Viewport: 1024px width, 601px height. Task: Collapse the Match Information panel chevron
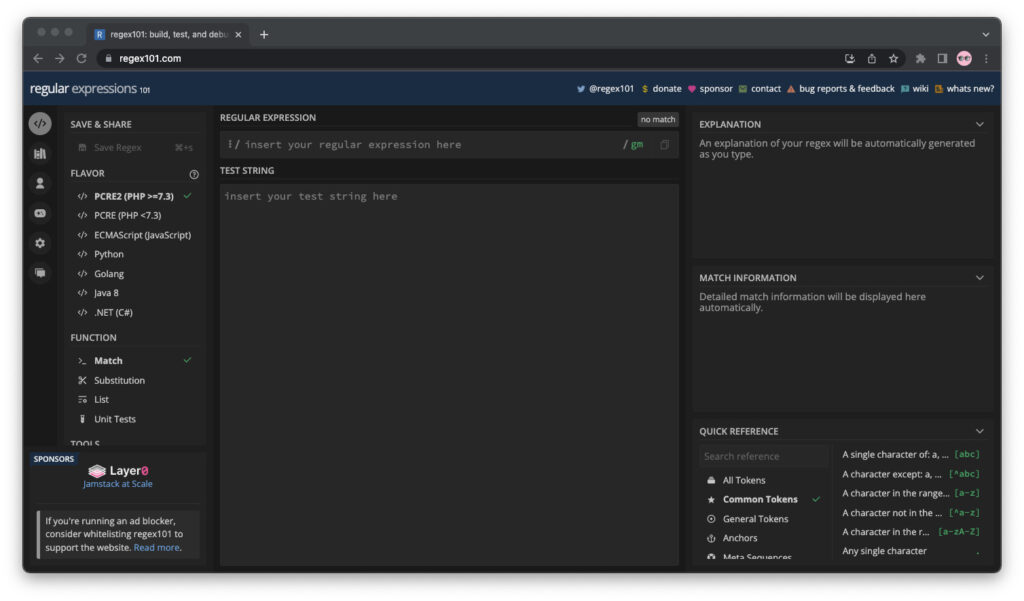click(980, 278)
